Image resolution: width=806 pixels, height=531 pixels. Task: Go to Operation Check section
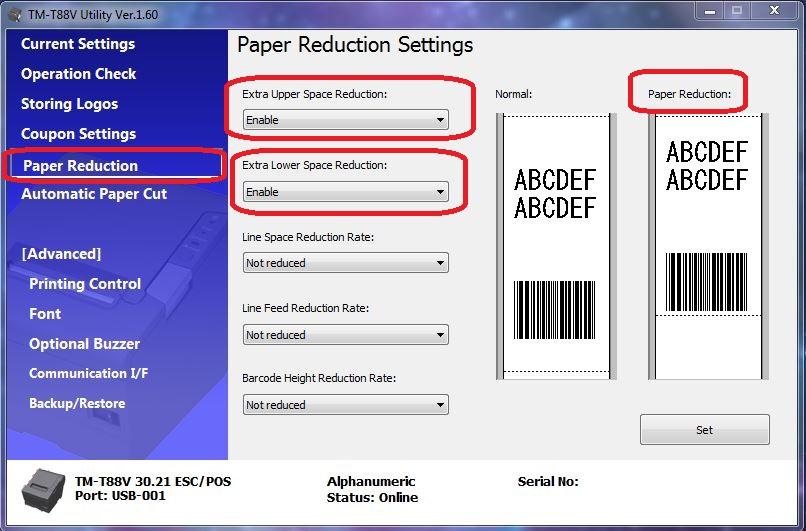[79, 74]
